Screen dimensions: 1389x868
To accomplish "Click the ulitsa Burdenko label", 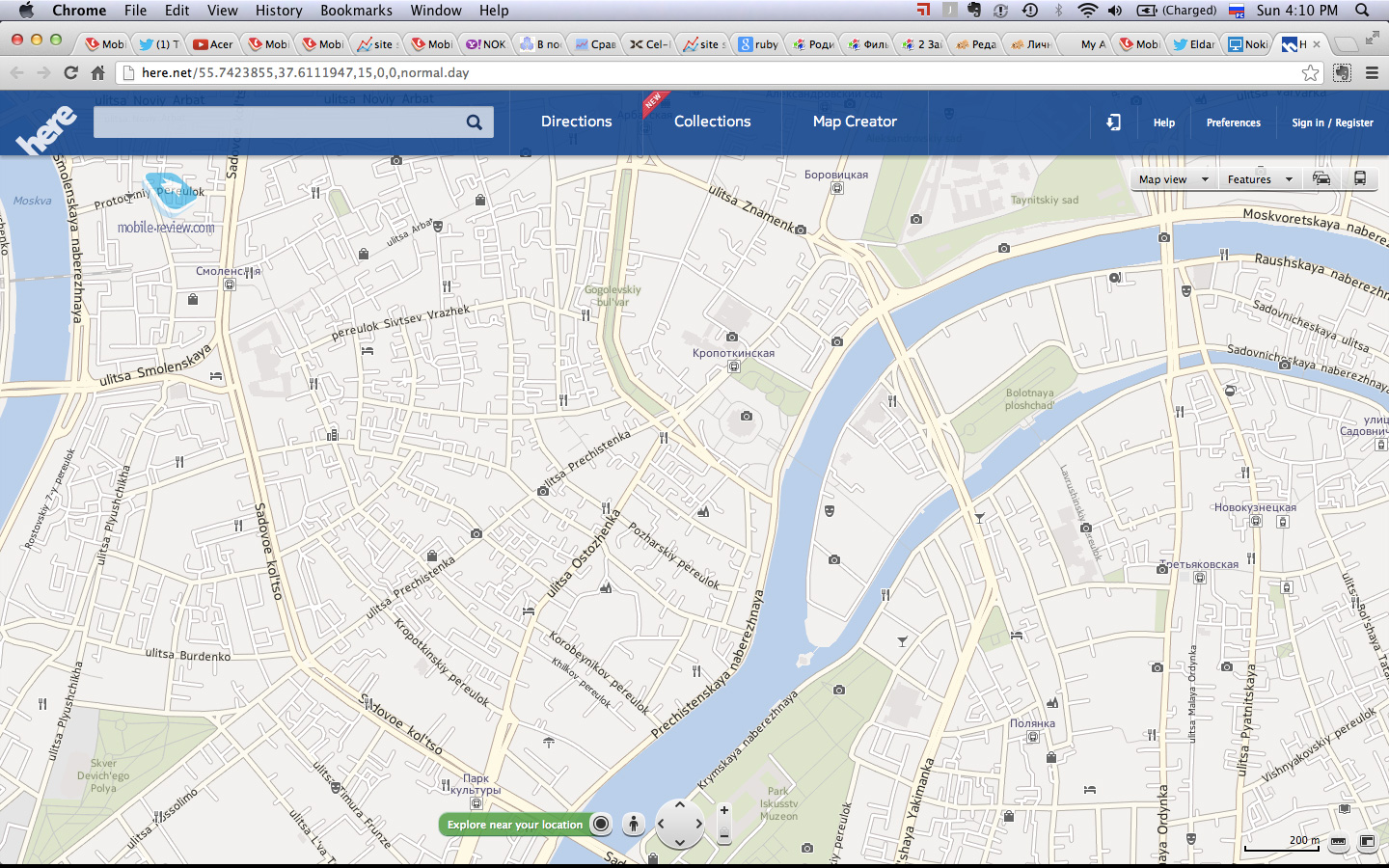I will [188, 655].
